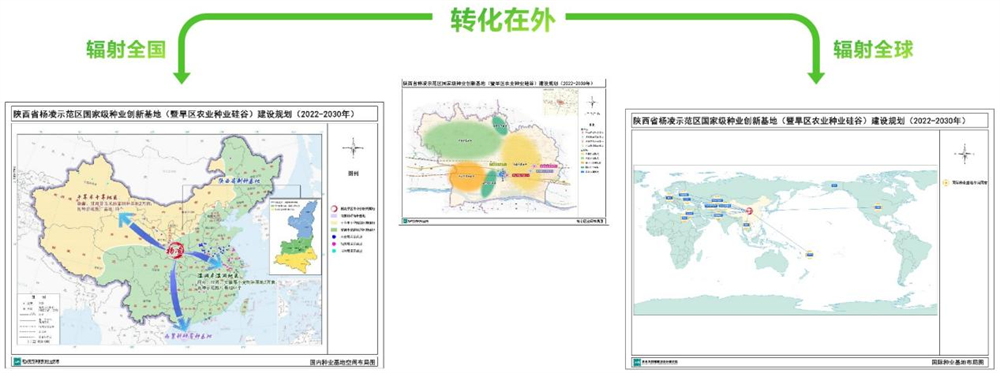Click the large green oval on center map
Viewport: 1000px width, 373px height.
coord(462,142)
